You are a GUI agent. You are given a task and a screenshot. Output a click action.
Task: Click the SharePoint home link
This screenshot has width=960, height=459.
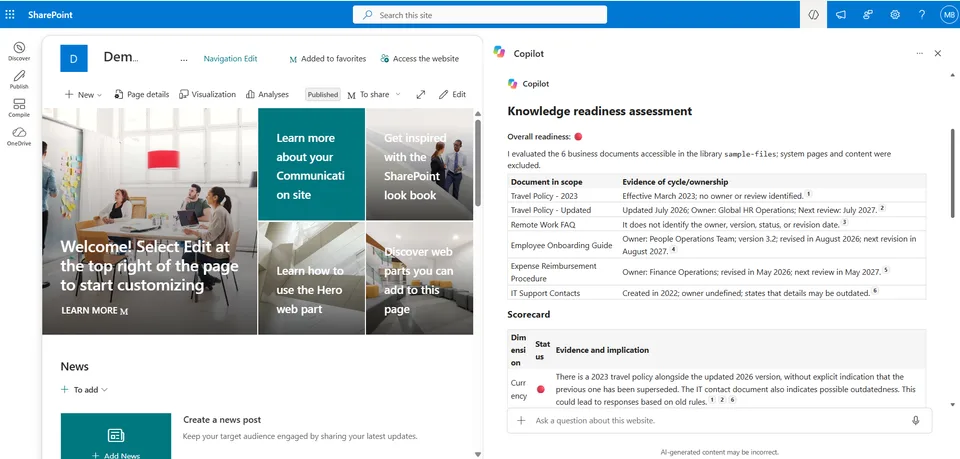tap(50, 15)
